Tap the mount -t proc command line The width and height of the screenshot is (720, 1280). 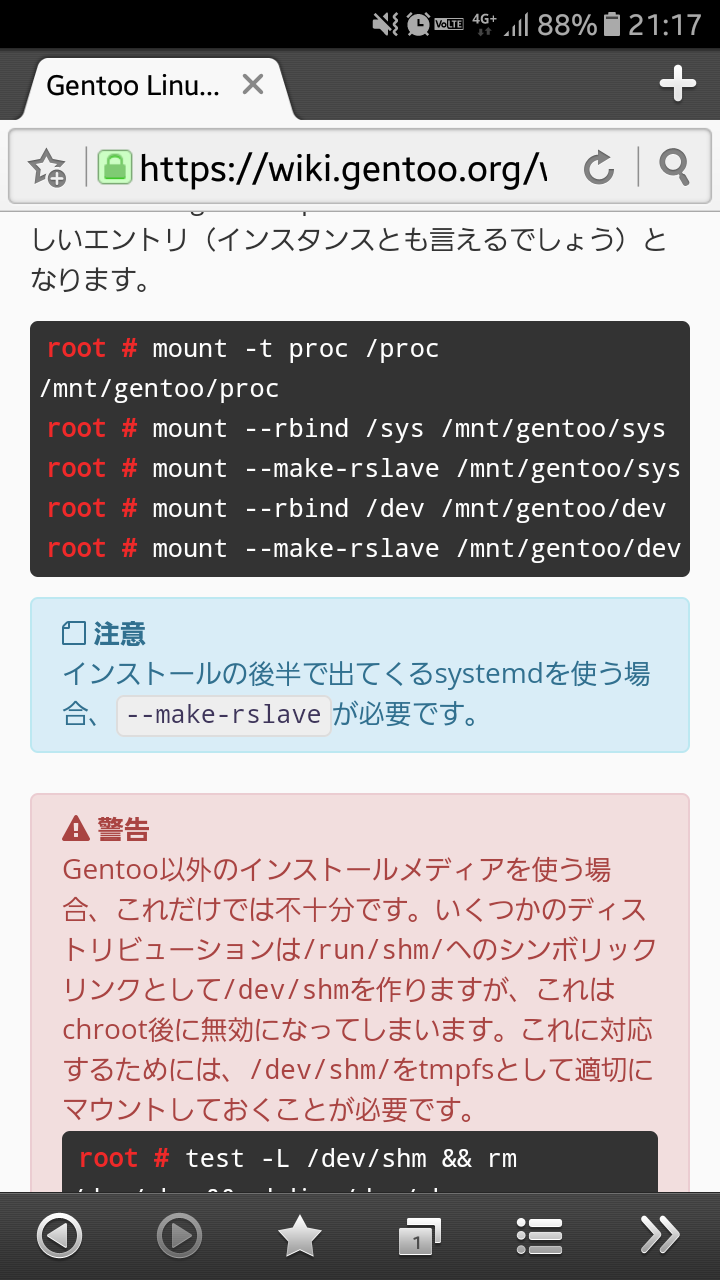coord(296,349)
